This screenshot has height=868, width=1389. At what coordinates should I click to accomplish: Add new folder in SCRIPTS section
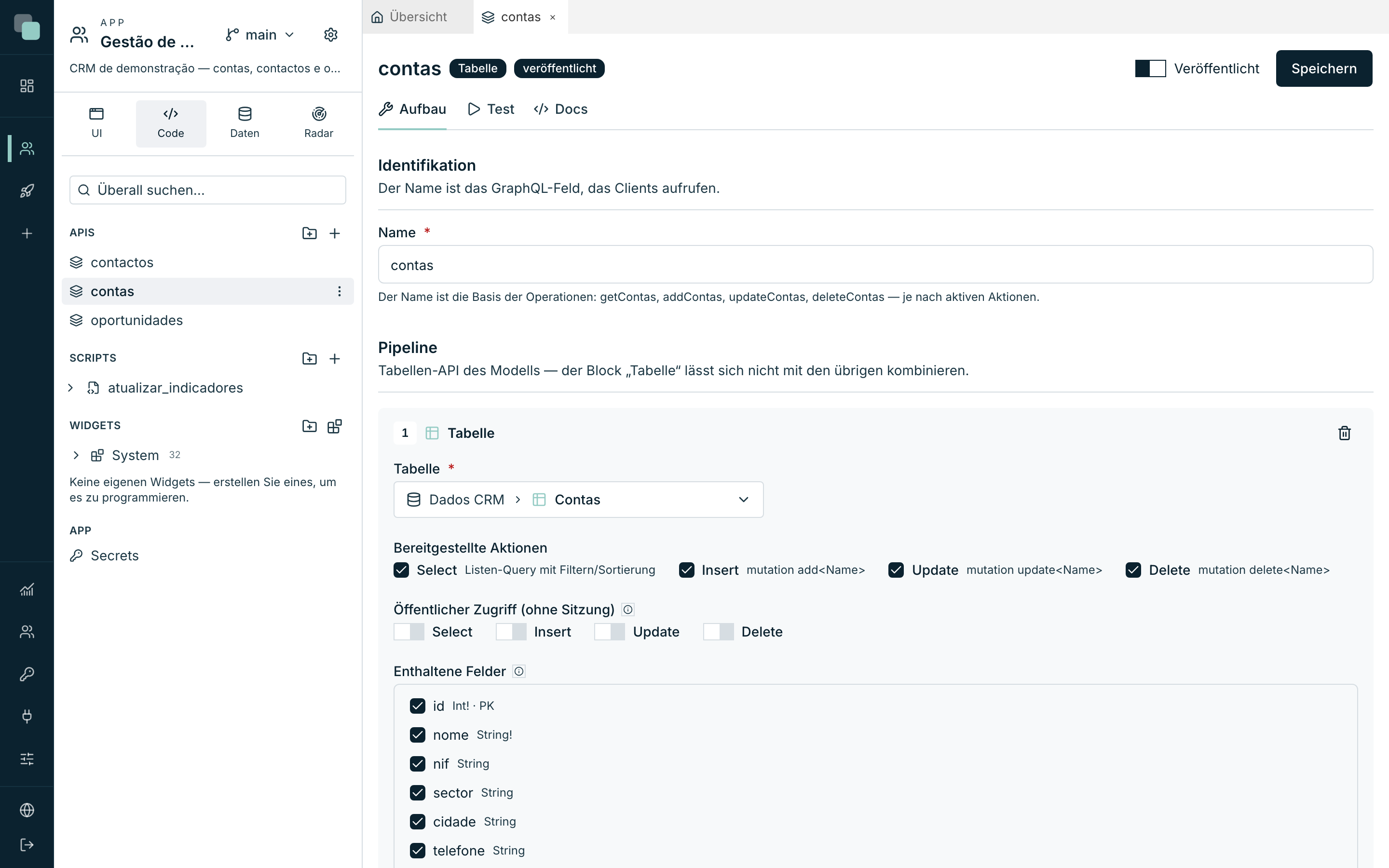coord(309,358)
